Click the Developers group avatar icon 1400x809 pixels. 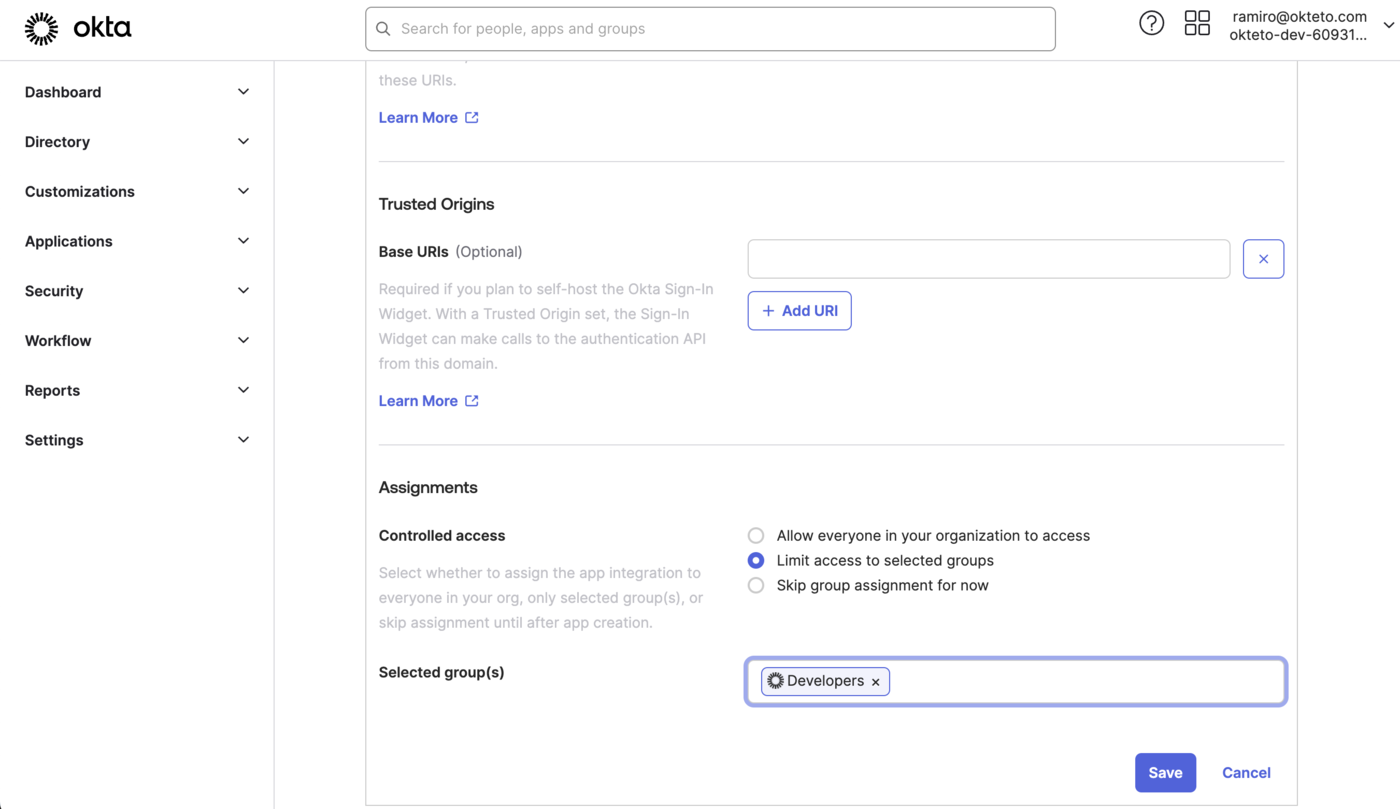coord(775,681)
